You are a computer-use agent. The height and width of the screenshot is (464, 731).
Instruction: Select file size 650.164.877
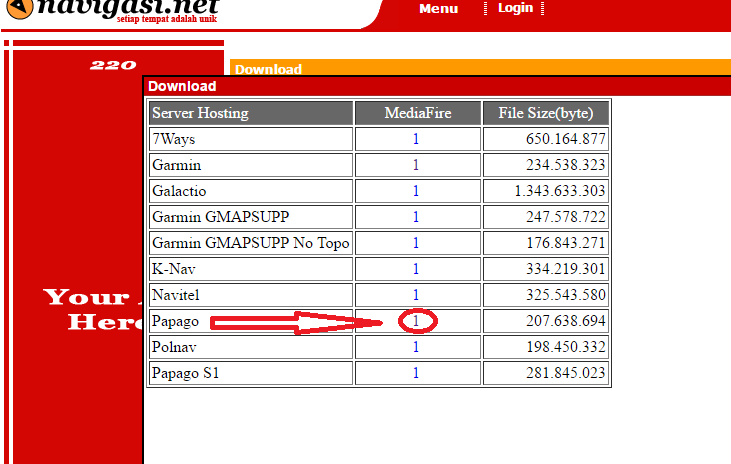pyautogui.click(x=565, y=139)
